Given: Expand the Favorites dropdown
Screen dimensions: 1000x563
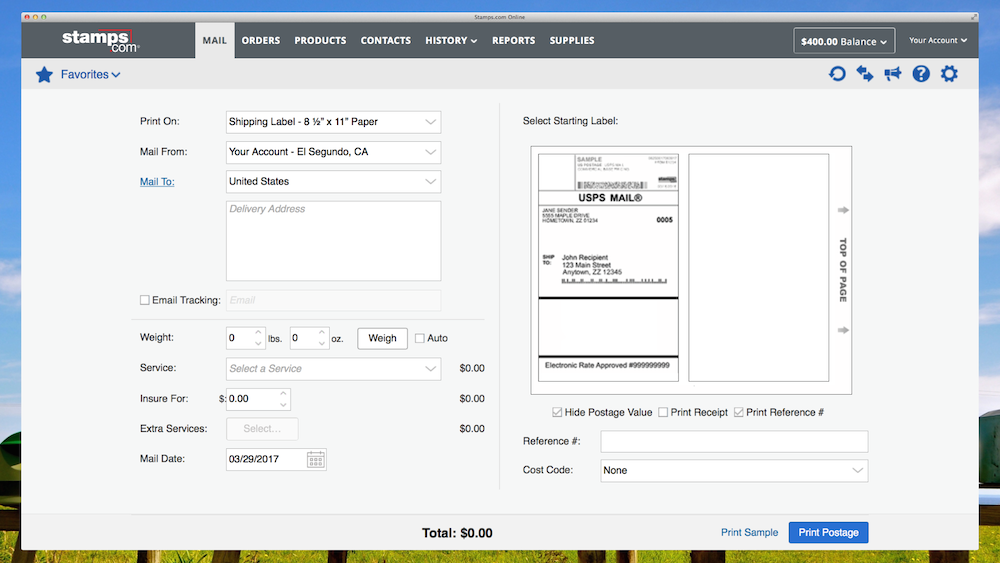Looking at the screenshot, I should point(90,75).
